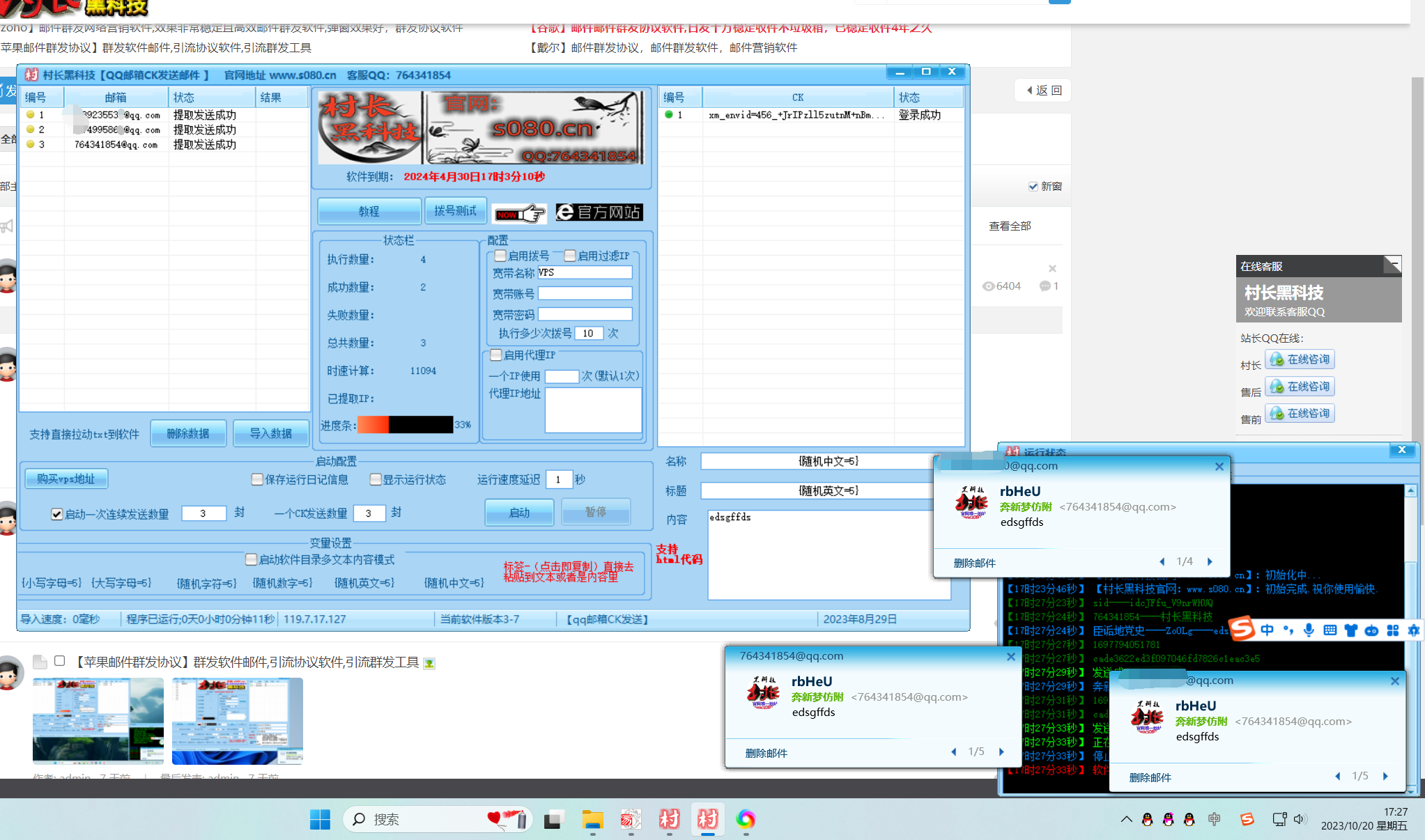
Task: Click the hexagon settings icon on the Sogou bar
Action: tap(1414, 630)
